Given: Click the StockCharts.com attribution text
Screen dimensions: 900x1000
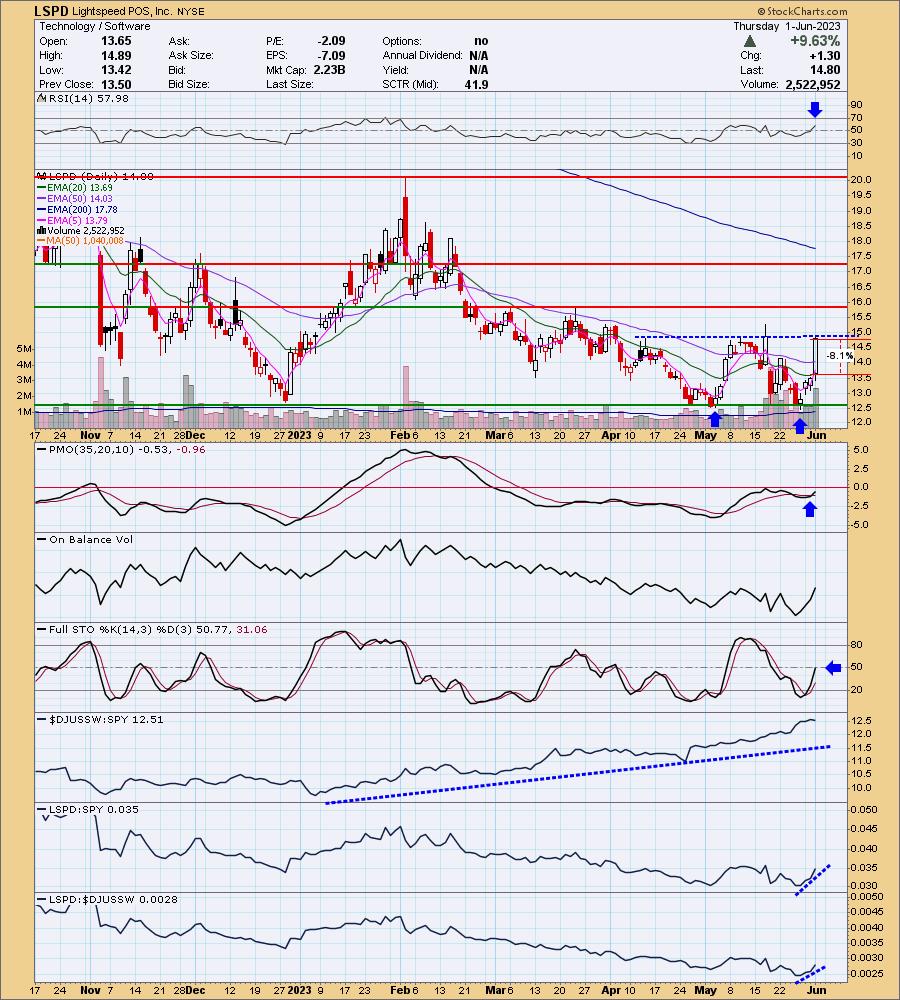Looking at the screenshot, I should [802, 11].
